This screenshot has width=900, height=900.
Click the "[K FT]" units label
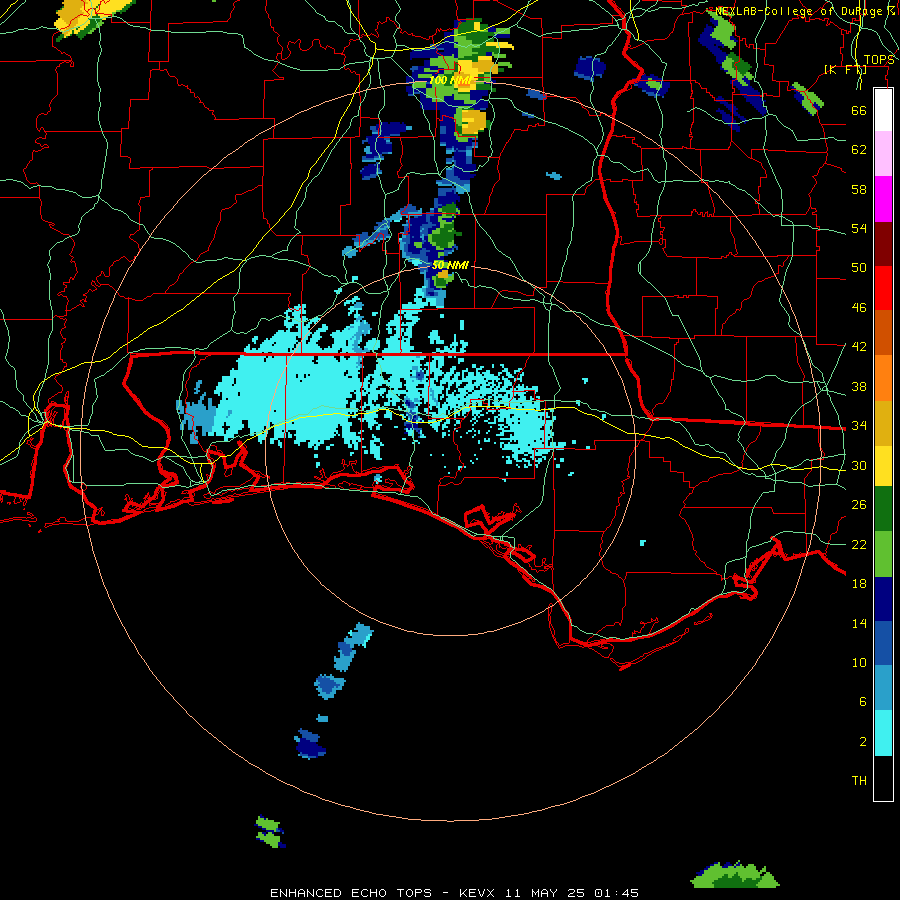845,69
